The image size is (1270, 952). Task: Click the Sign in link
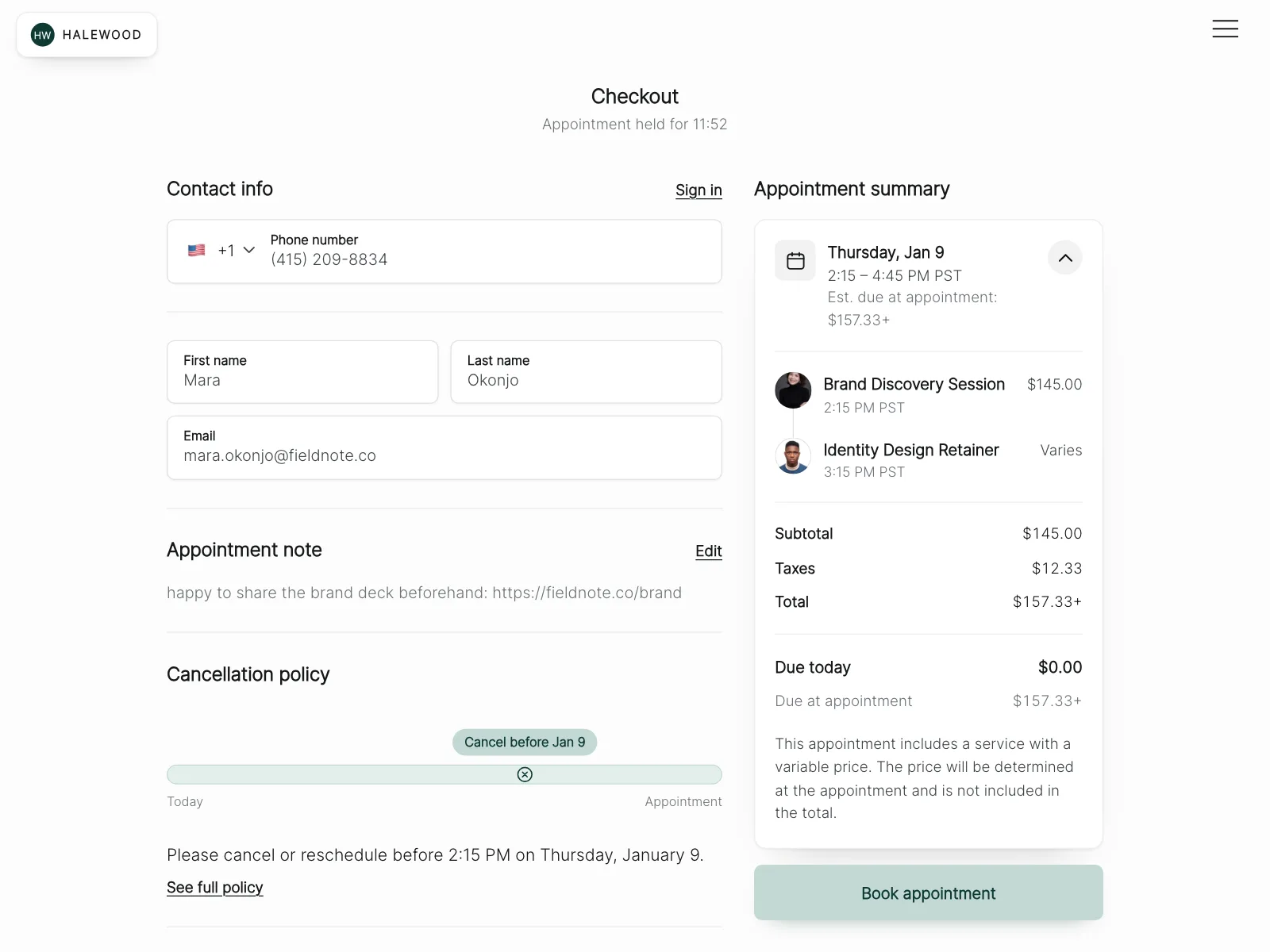click(698, 190)
